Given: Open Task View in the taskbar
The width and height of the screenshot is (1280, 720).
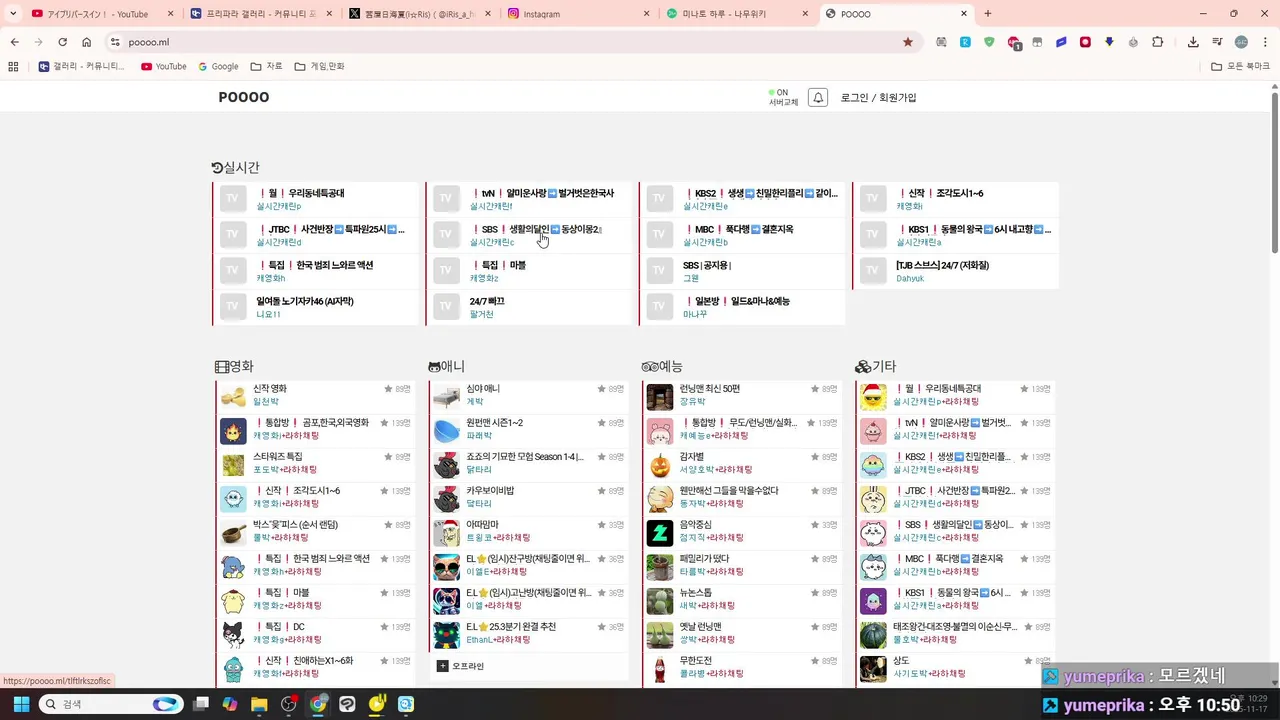Looking at the screenshot, I should coord(200,704).
